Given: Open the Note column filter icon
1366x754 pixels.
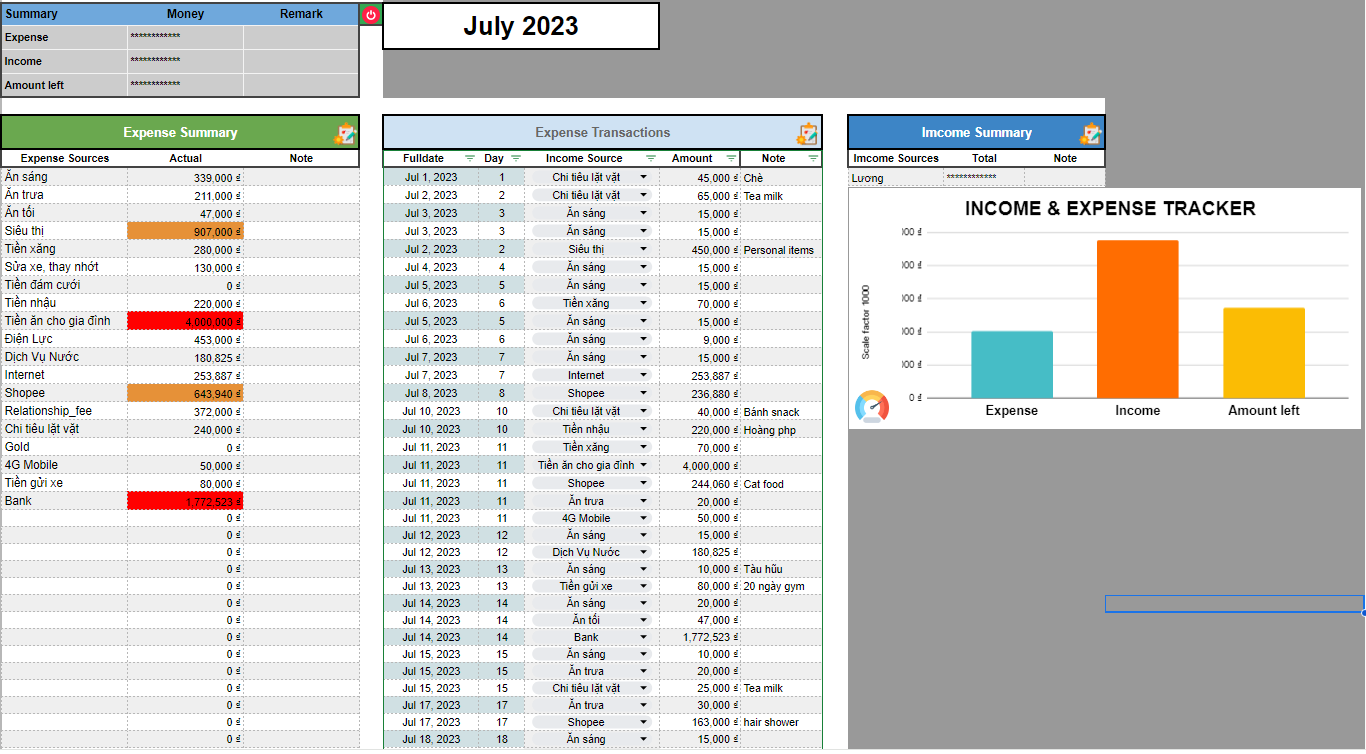Looking at the screenshot, I should pos(812,158).
